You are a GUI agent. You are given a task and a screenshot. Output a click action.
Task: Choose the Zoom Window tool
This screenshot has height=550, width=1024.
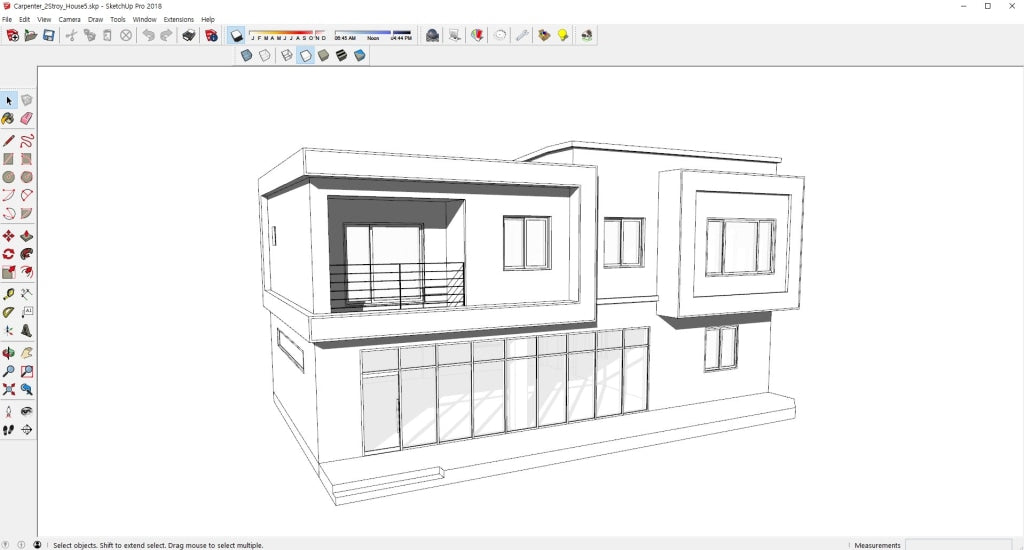click(x=27, y=371)
